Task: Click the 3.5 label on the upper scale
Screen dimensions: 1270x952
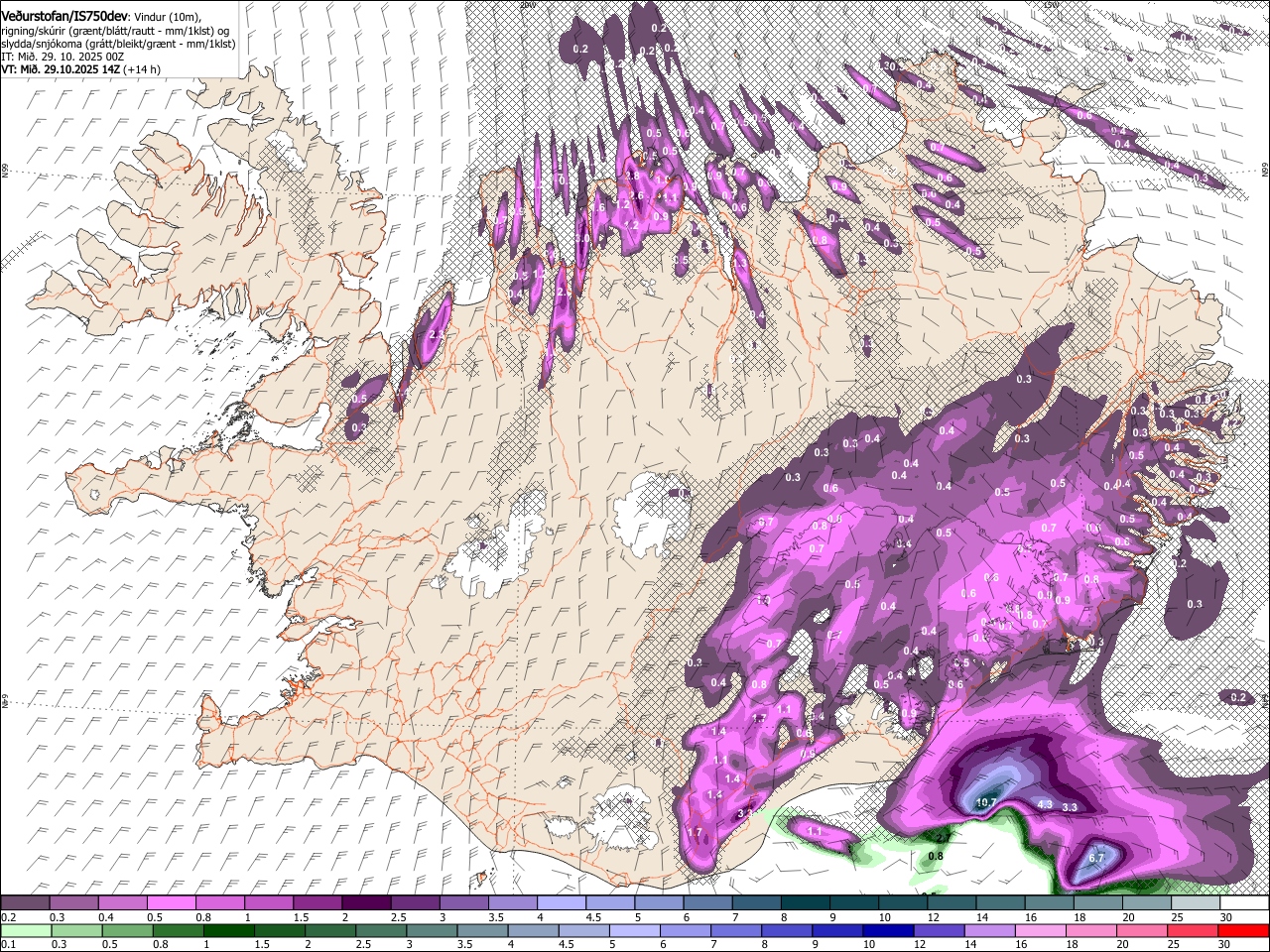Action: coord(496,917)
